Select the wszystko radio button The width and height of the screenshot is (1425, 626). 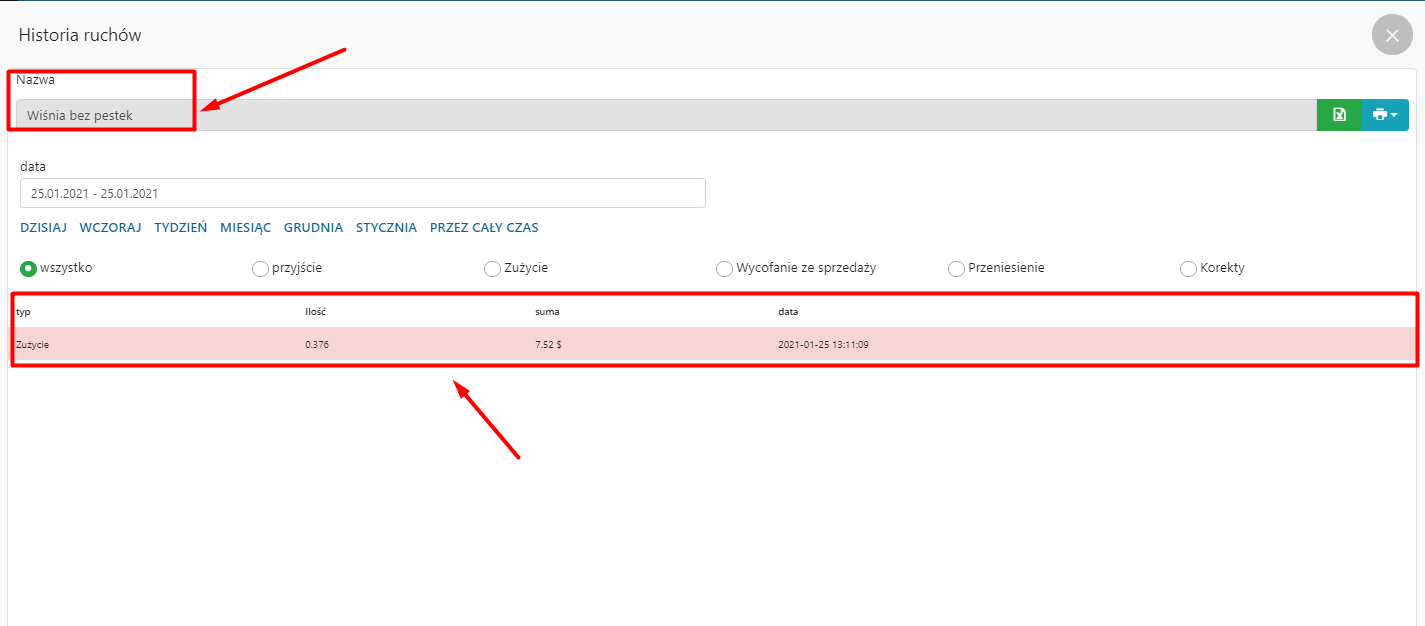click(28, 268)
